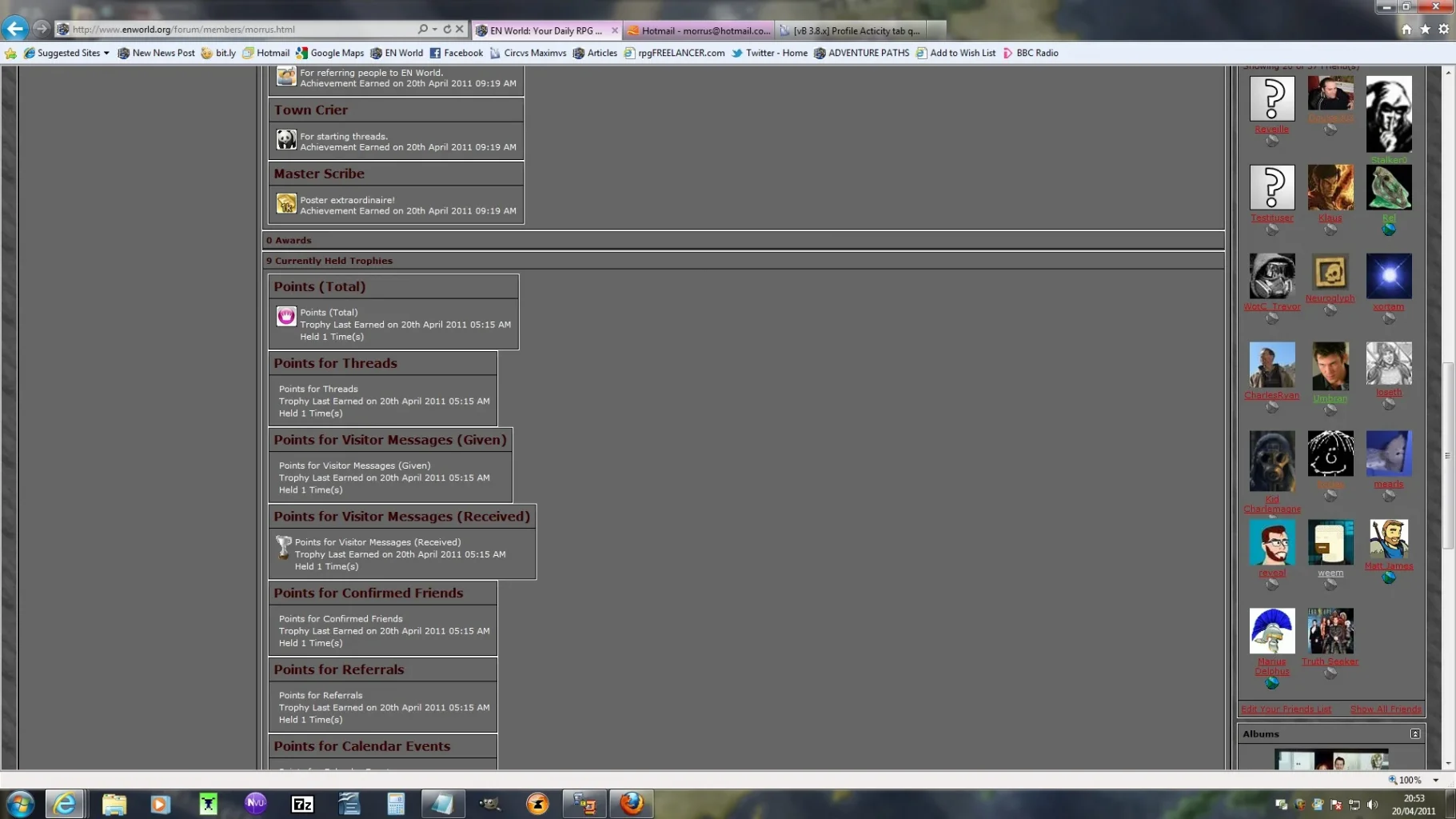The image size is (1456, 819).
Task: Click the page scroll down arrow
Action: (1448, 764)
